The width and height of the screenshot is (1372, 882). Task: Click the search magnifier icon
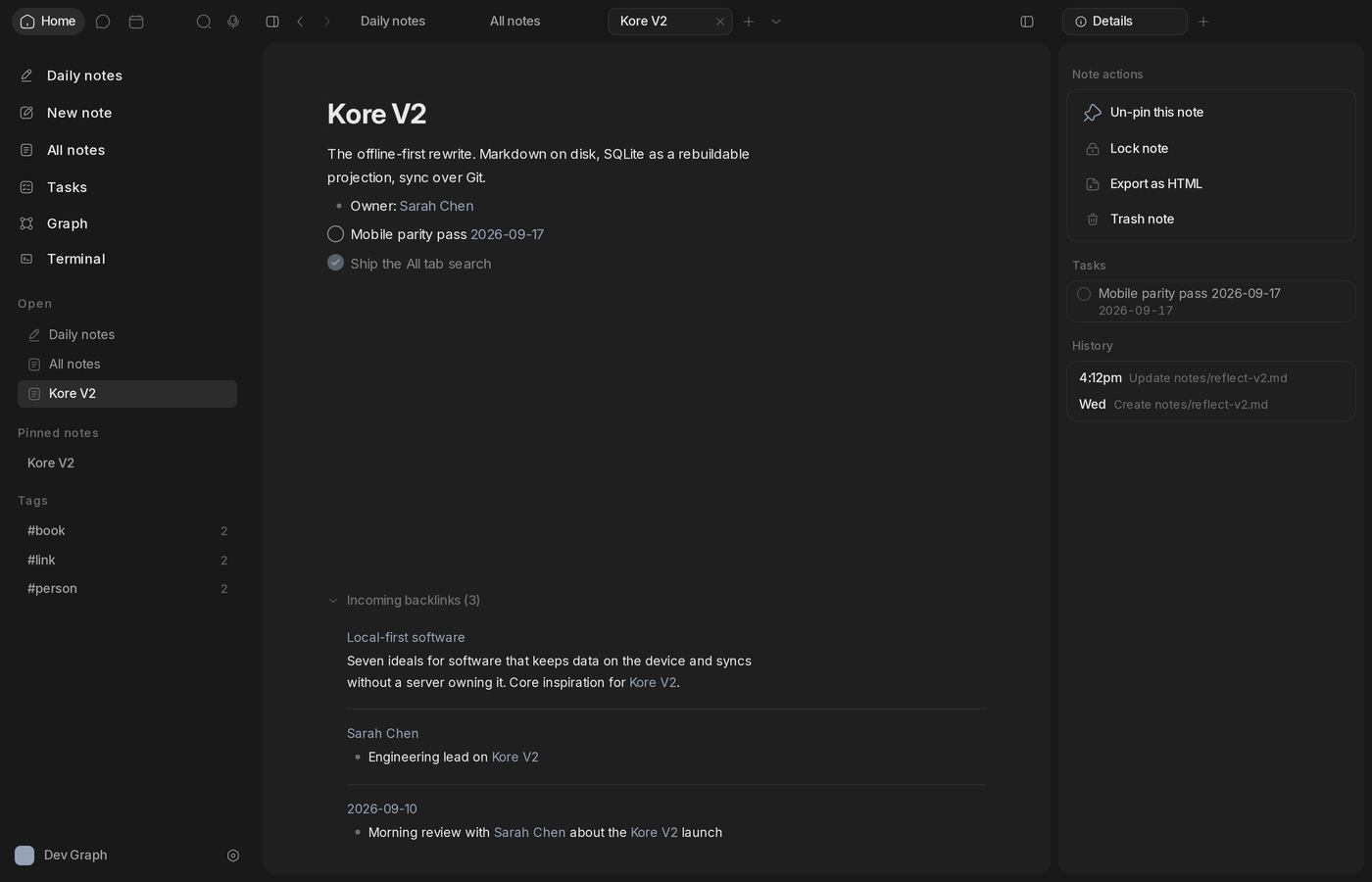pos(204,22)
